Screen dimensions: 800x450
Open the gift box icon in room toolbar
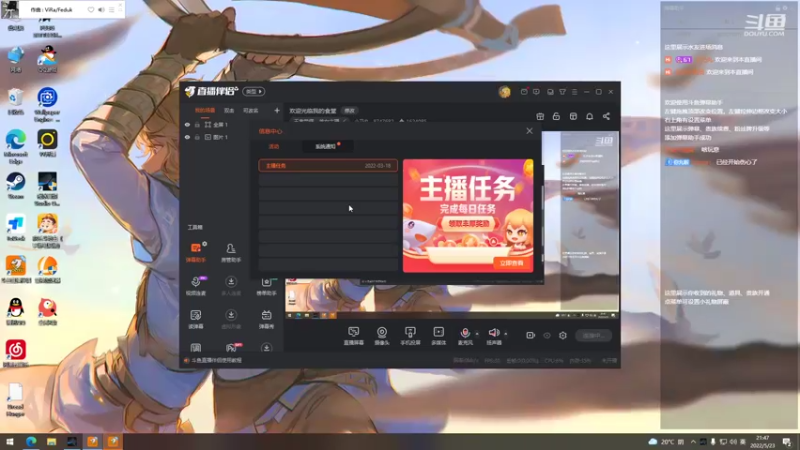(540, 116)
